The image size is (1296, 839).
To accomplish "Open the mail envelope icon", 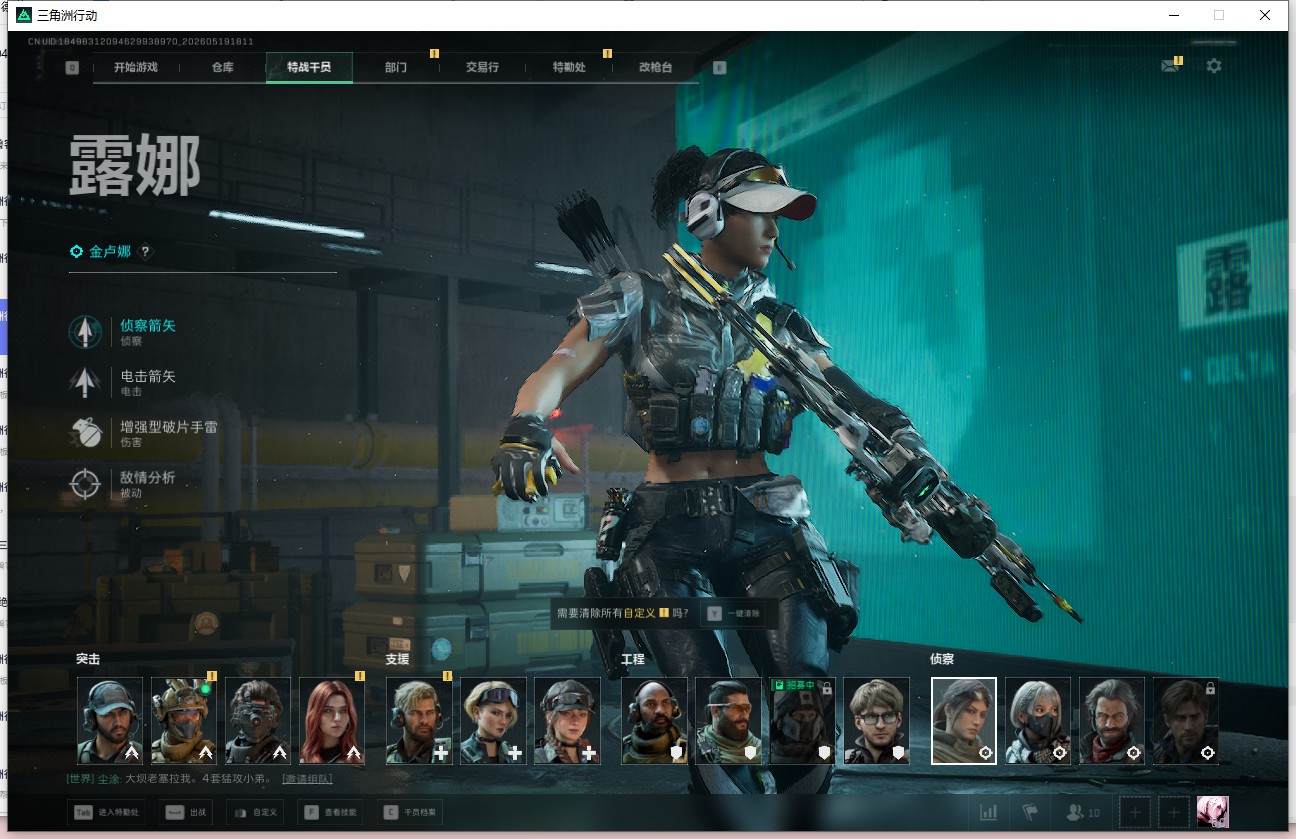I will tap(1169, 66).
